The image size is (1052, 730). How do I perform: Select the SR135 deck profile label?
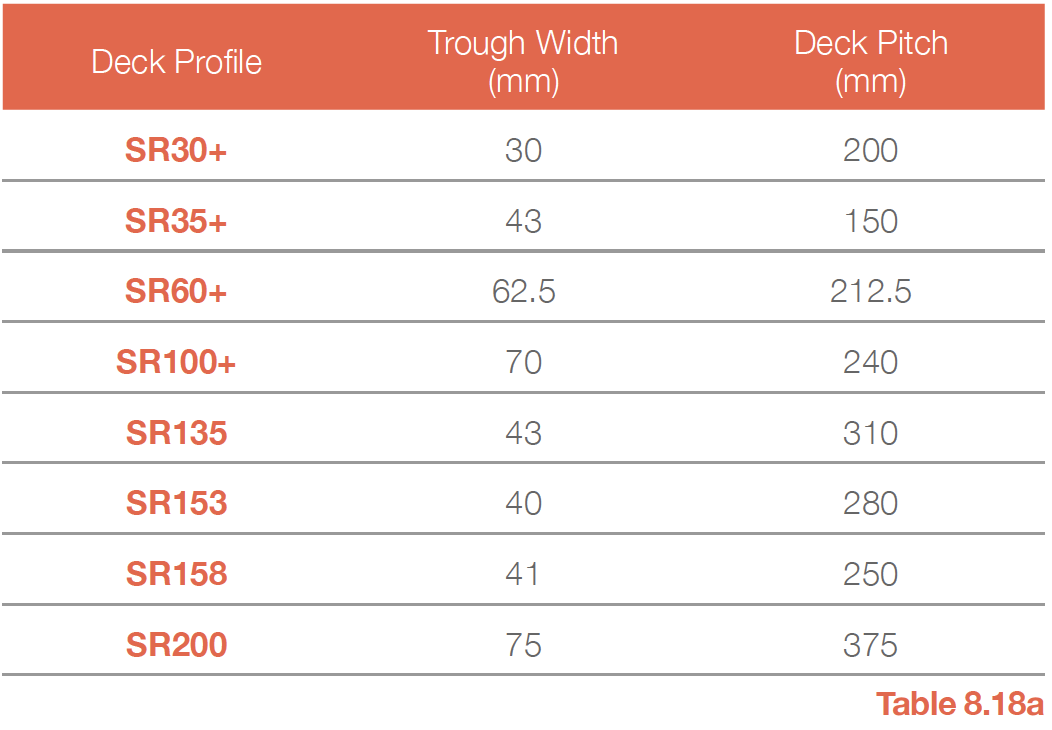pos(176,433)
